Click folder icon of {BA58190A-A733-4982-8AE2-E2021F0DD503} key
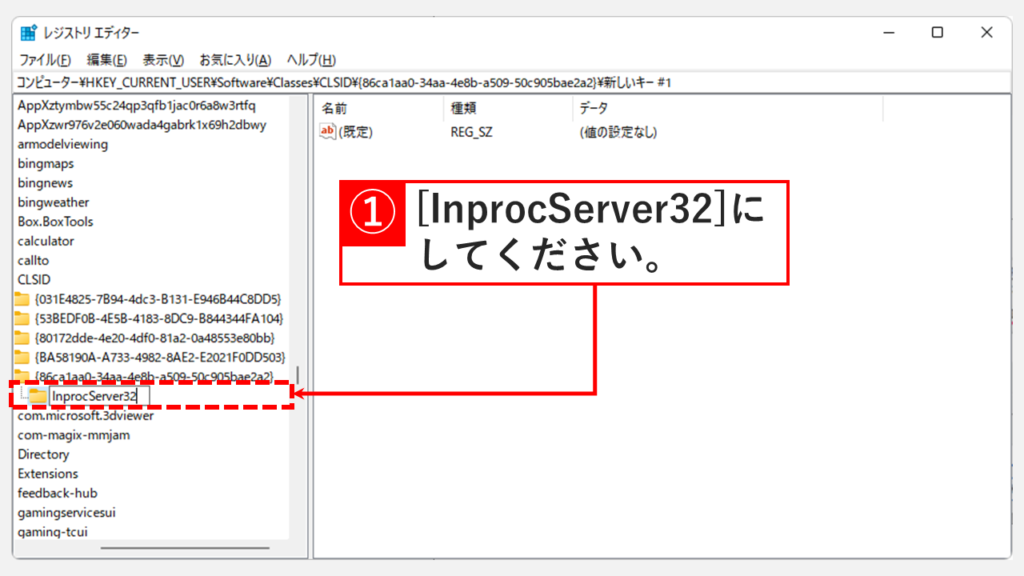Viewport: 1024px width, 576px height. pos(22,357)
